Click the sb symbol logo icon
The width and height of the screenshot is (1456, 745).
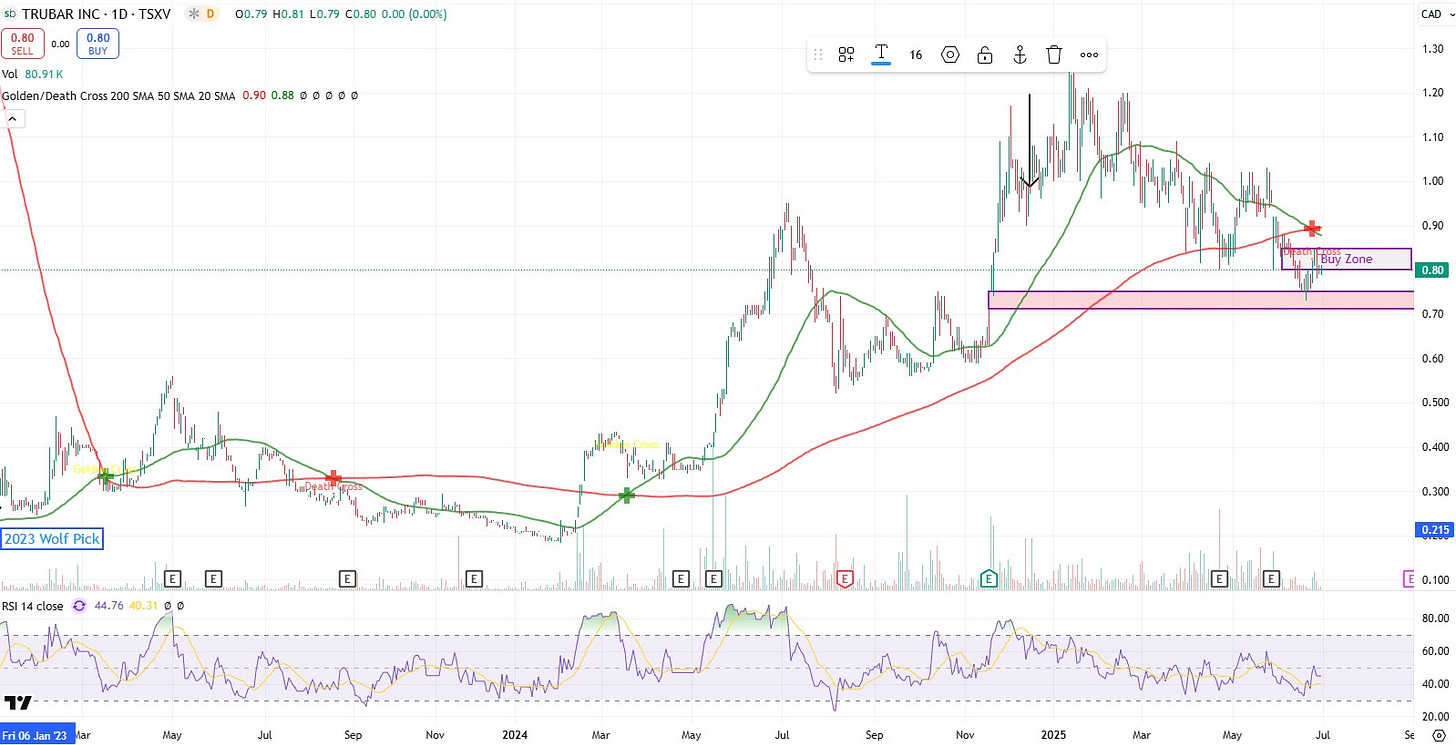click(x=10, y=14)
